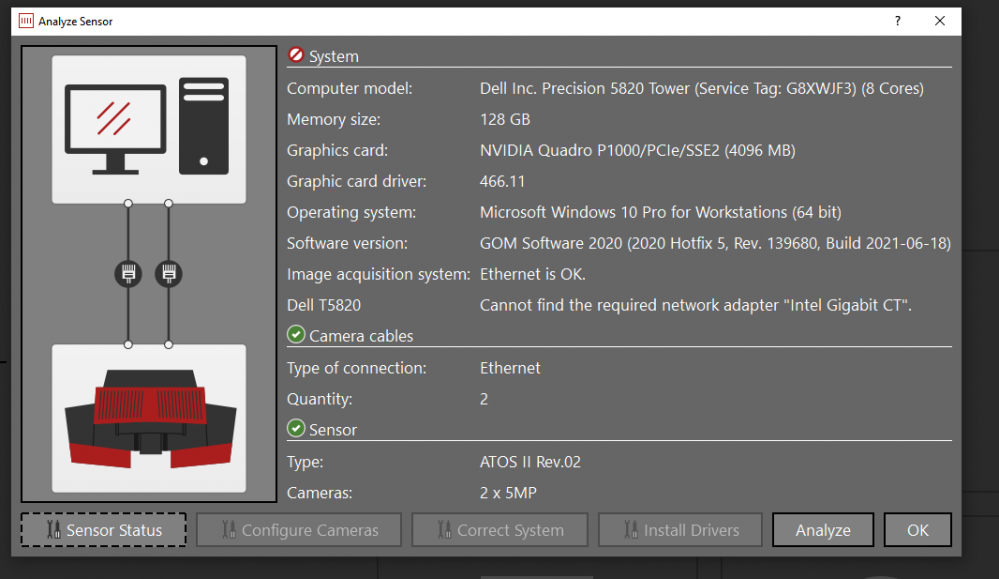The image size is (999, 579).
Task: Click the Correct System button
Action: (x=499, y=530)
